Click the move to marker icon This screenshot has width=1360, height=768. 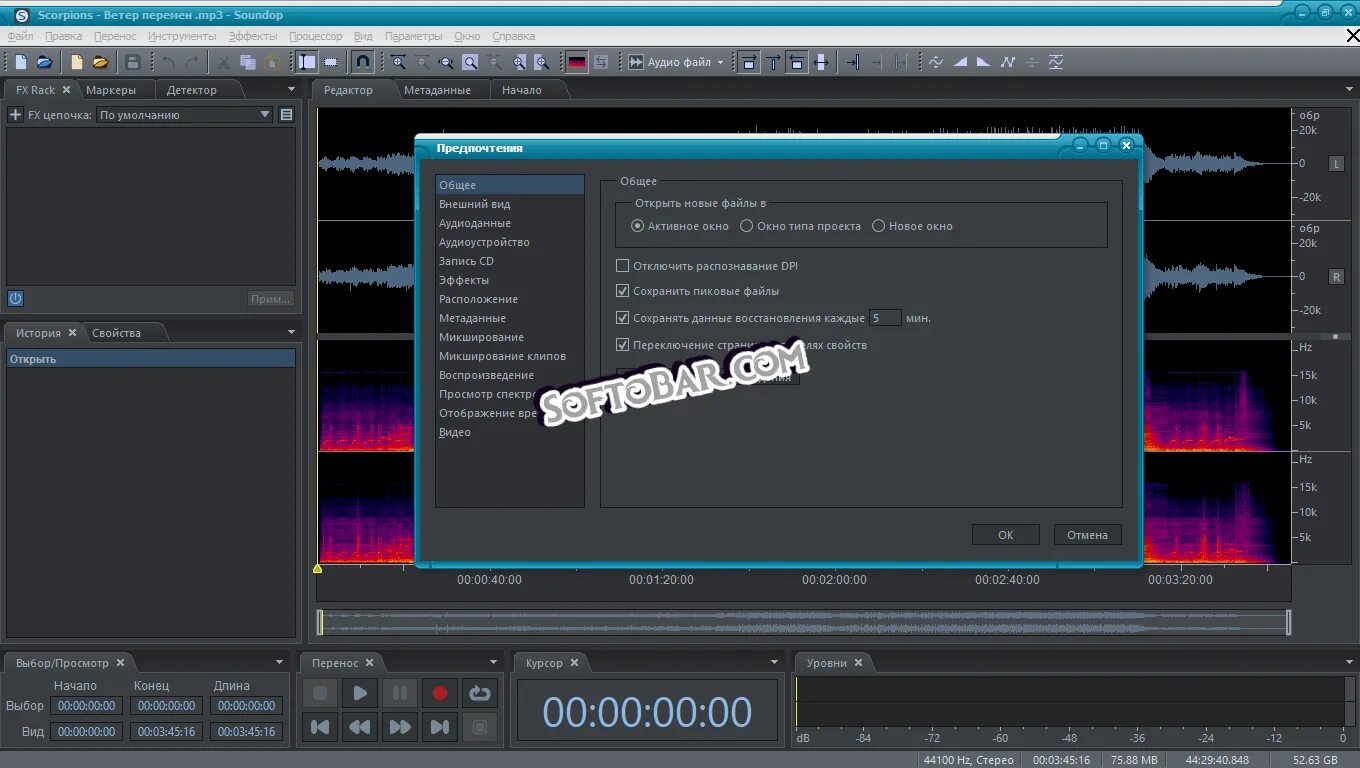point(853,62)
